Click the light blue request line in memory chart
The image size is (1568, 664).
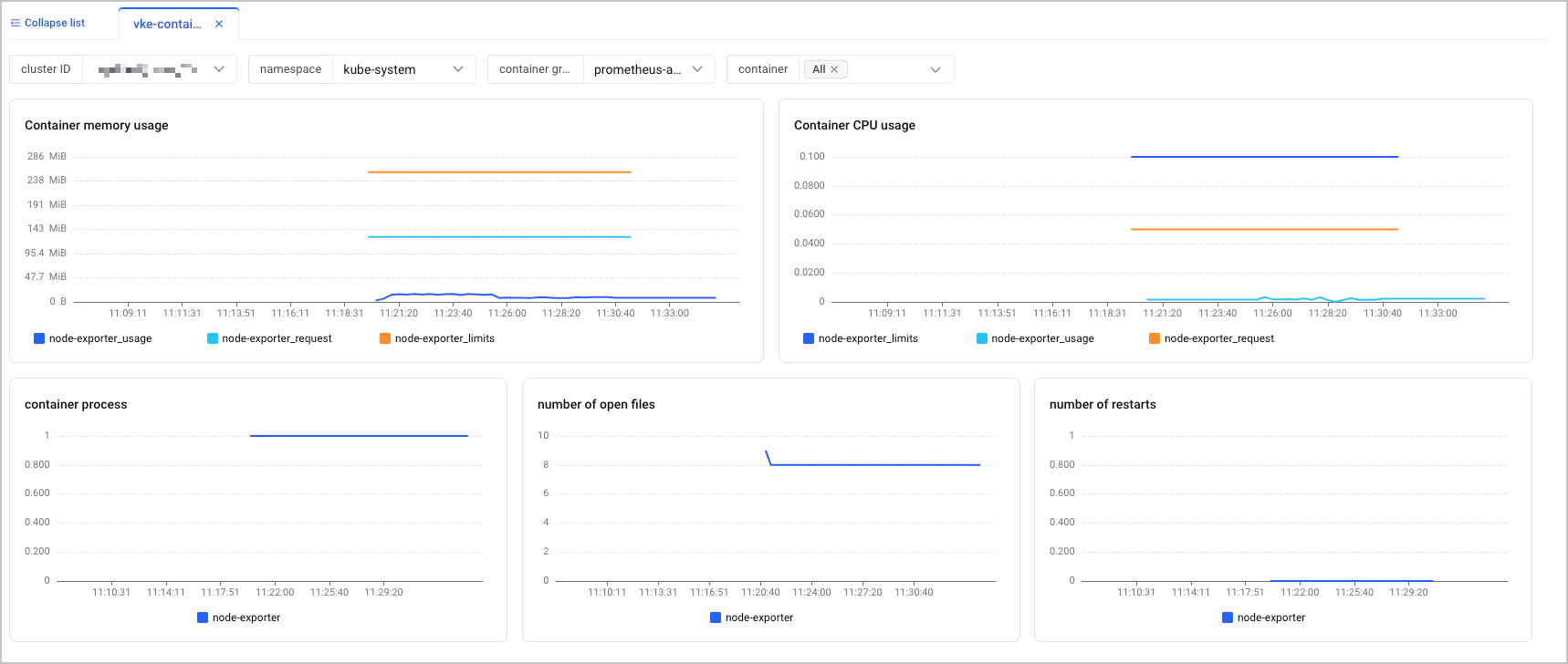pyautogui.click(x=499, y=237)
